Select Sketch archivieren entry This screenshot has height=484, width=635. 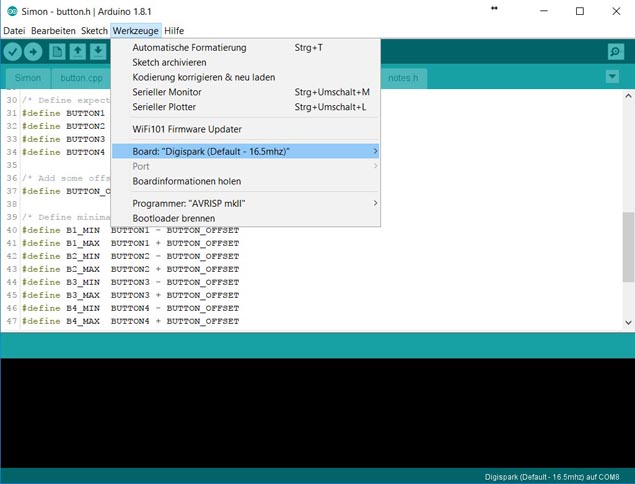coord(245,62)
